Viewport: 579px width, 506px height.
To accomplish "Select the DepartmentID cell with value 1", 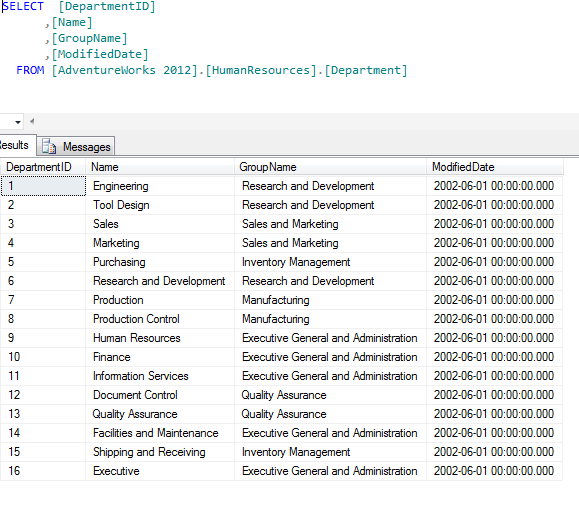I will (x=43, y=186).
